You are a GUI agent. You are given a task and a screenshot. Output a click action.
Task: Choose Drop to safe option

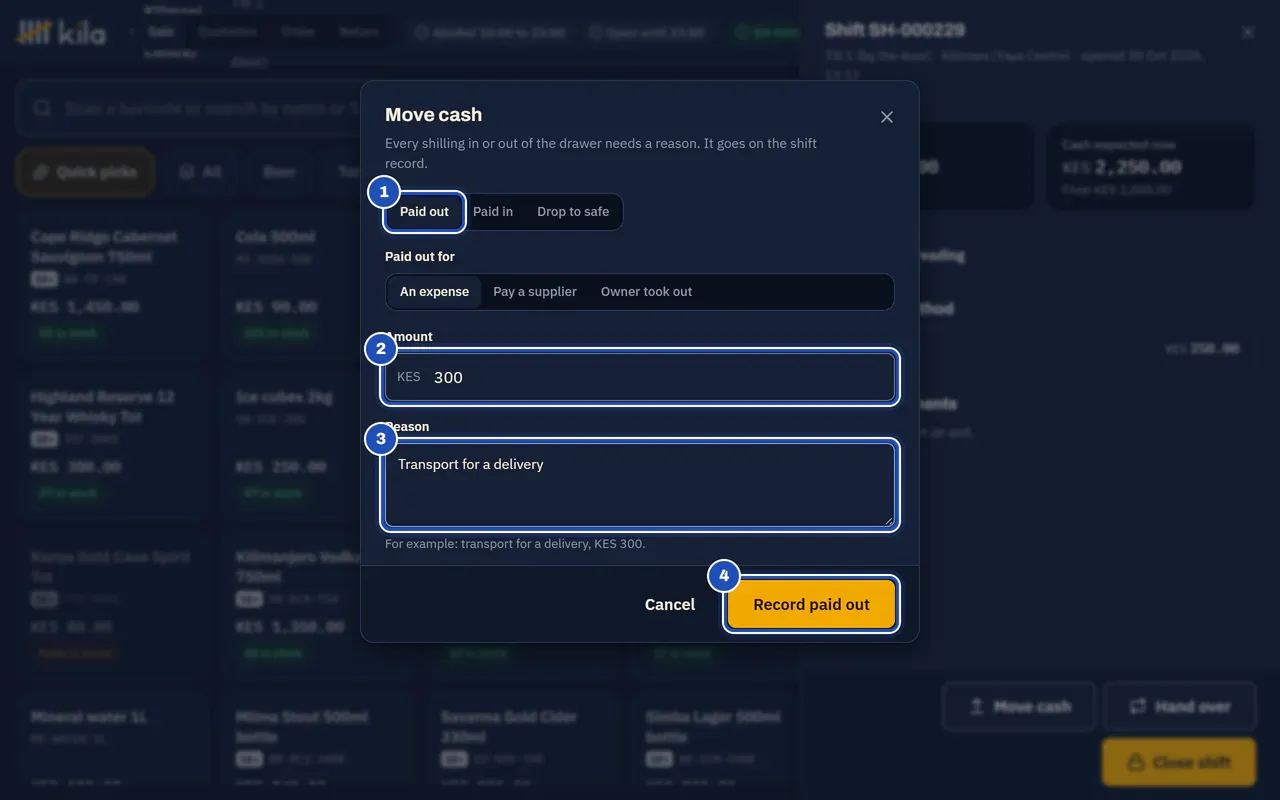(x=573, y=212)
